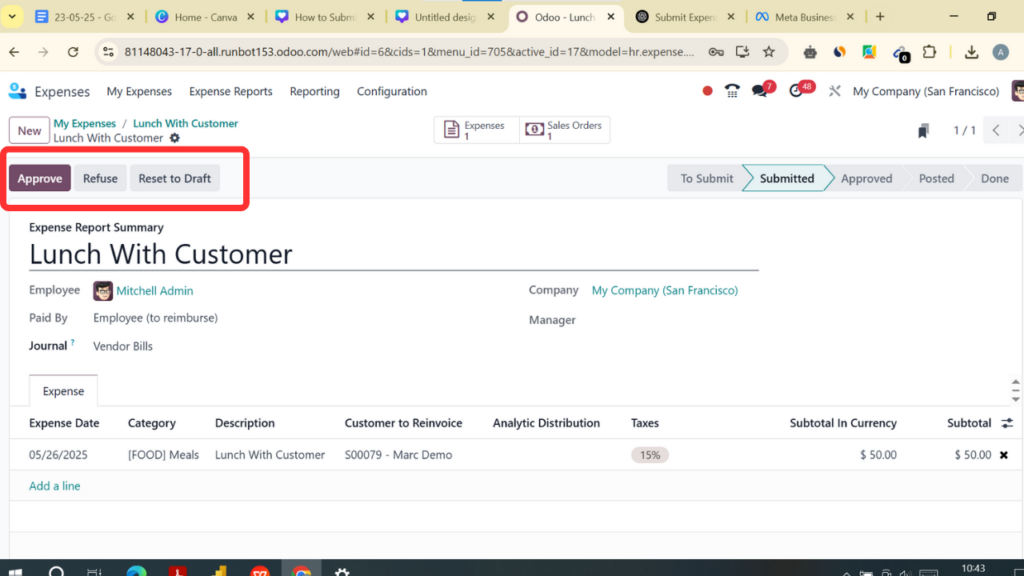Open conversations with 7 badge
This screenshot has width=1024, height=576.
coord(762,90)
